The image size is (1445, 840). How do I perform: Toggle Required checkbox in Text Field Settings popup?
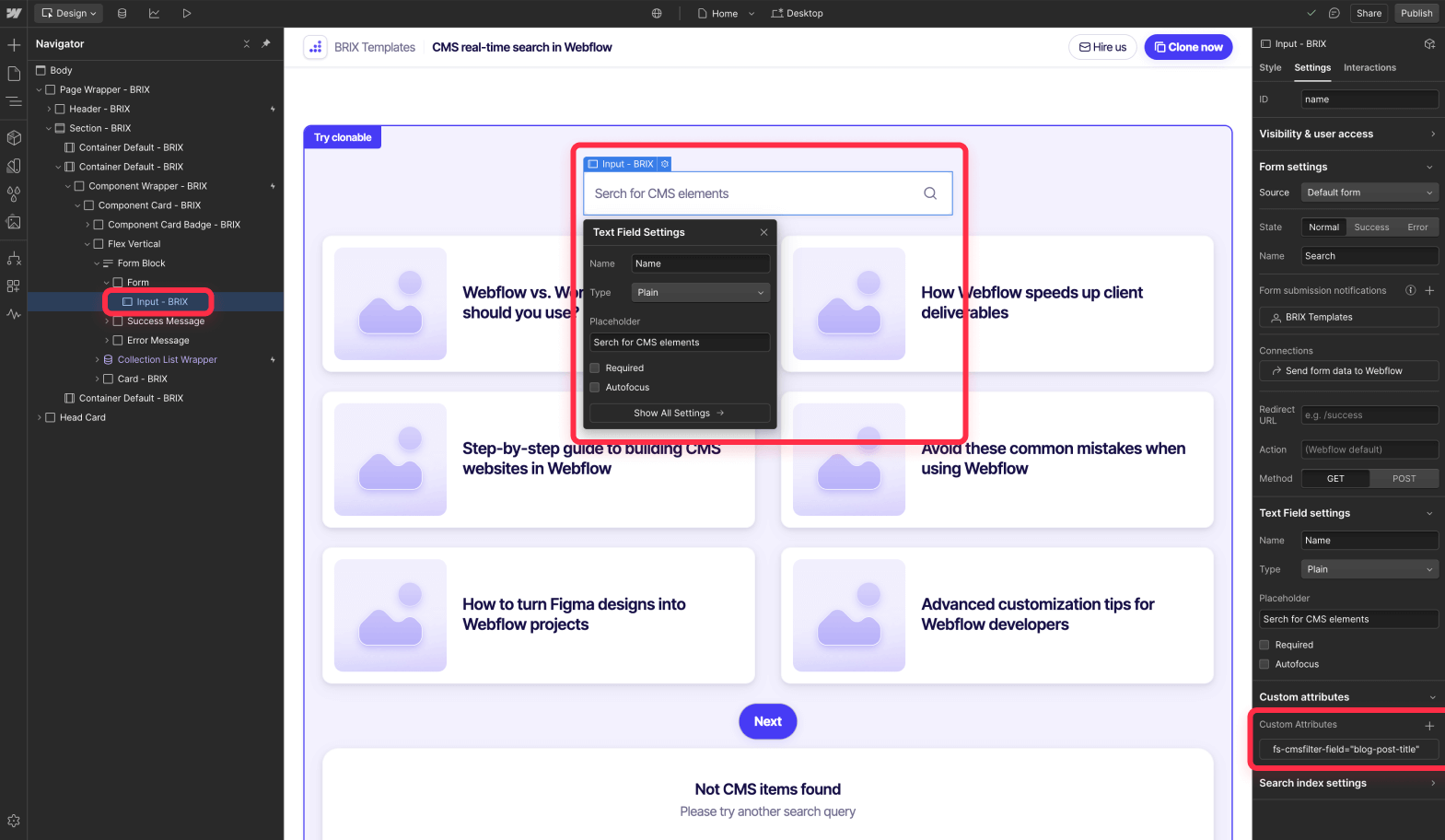coord(595,368)
